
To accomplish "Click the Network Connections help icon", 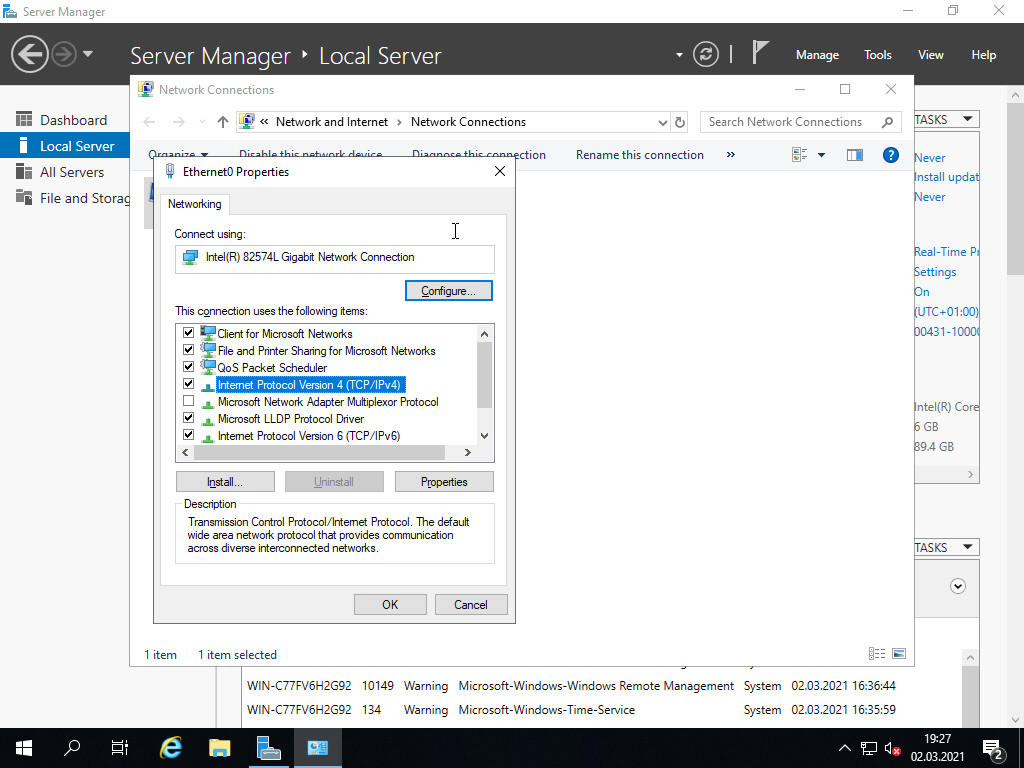I will [x=890, y=155].
